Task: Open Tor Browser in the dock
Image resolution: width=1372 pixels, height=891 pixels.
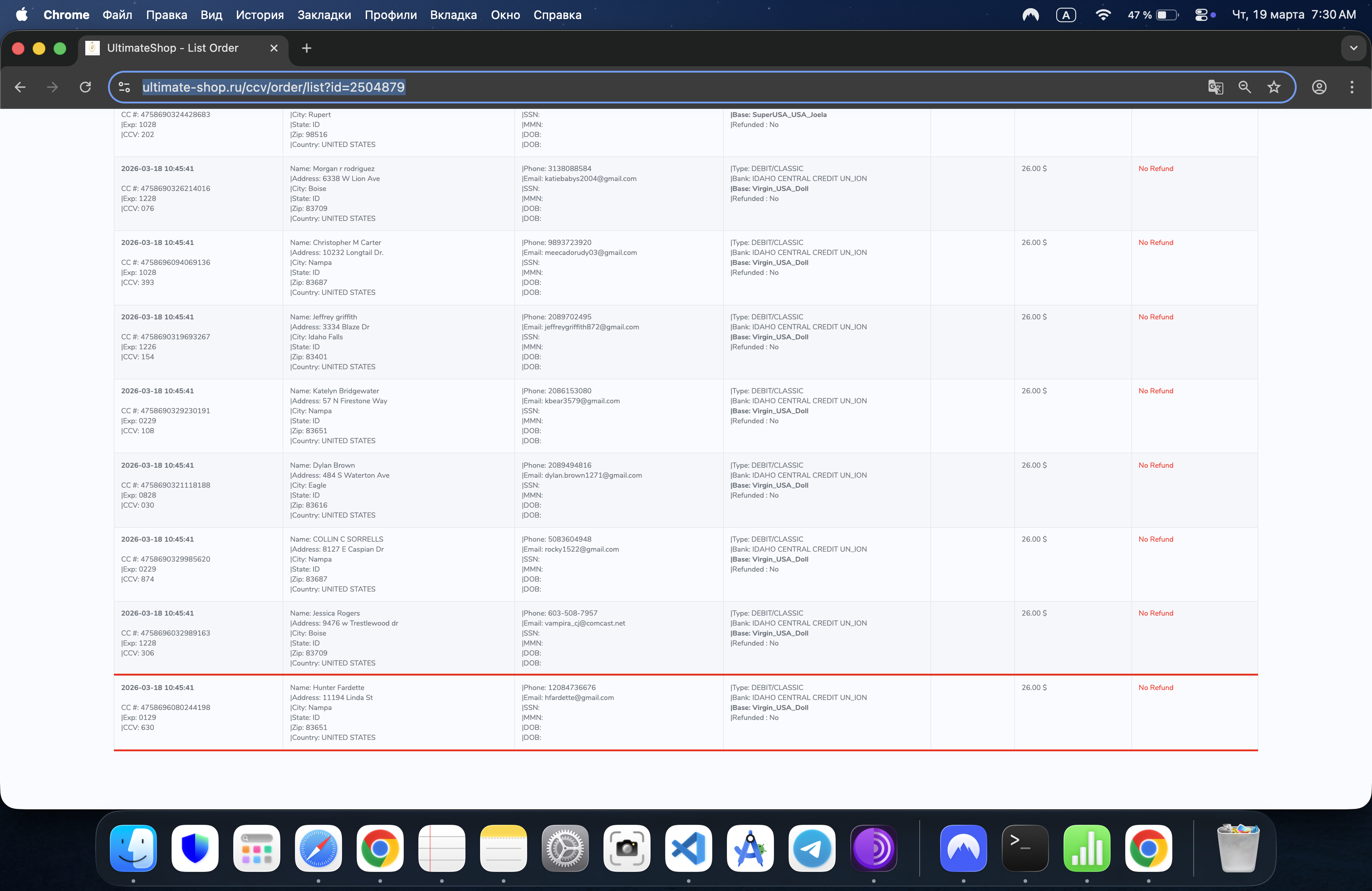Action: coord(873,848)
